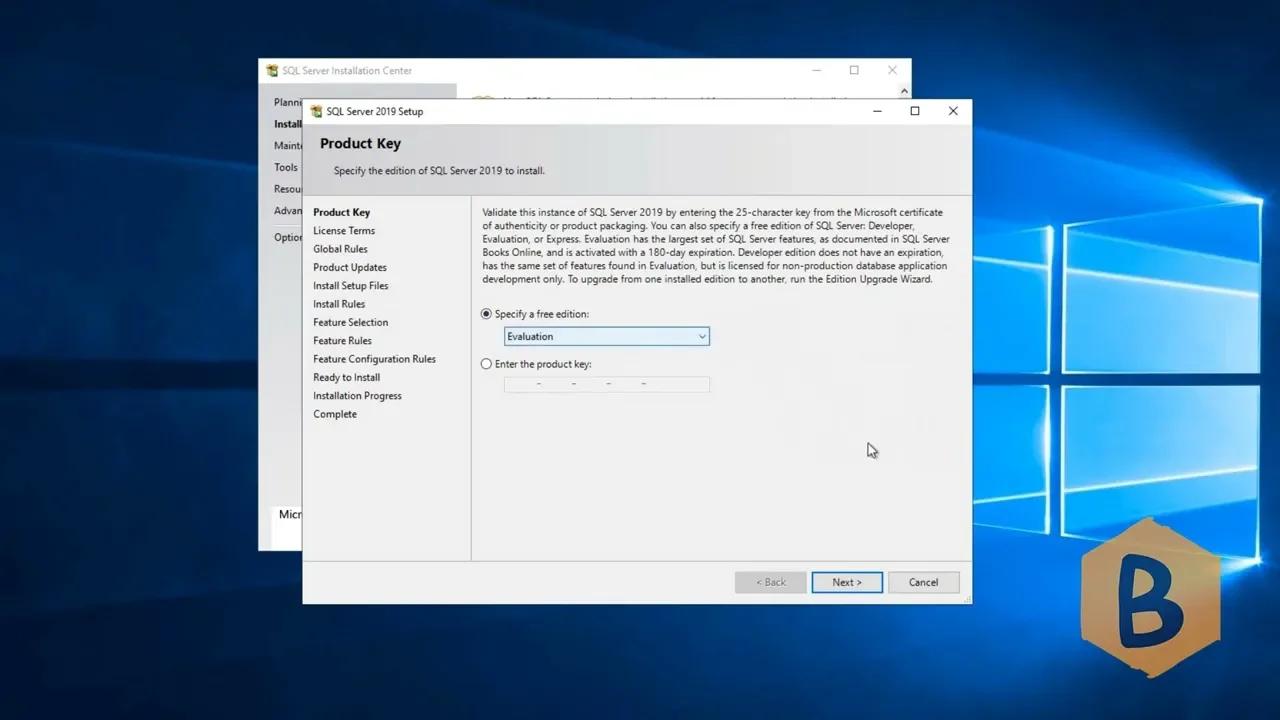The height and width of the screenshot is (720, 1280).
Task: Click the SQL Server Installation Center title bar icon
Action: 271,70
